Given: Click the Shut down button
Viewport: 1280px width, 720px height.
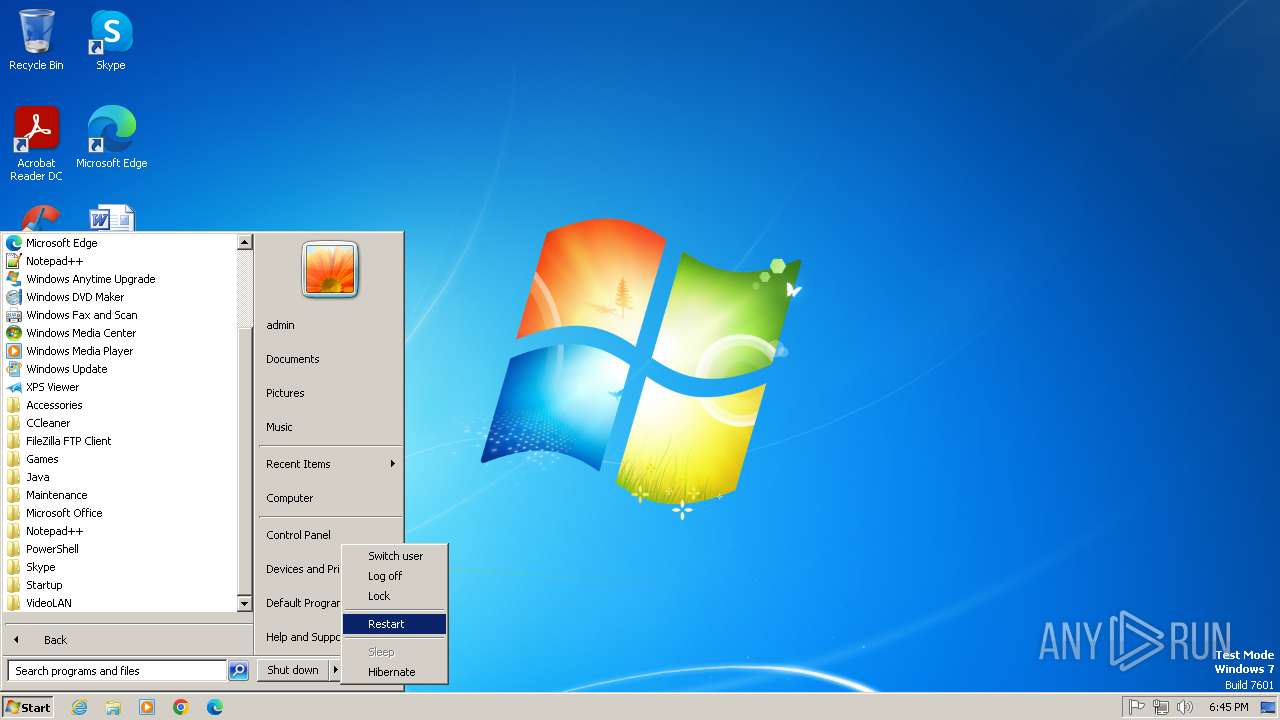Looking at the screenshot, I should [293, 670].
